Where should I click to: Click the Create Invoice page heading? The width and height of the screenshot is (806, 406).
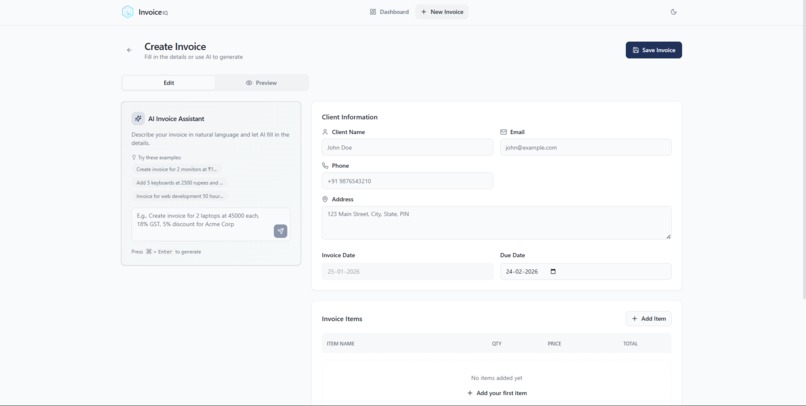(x=175, y=46)
